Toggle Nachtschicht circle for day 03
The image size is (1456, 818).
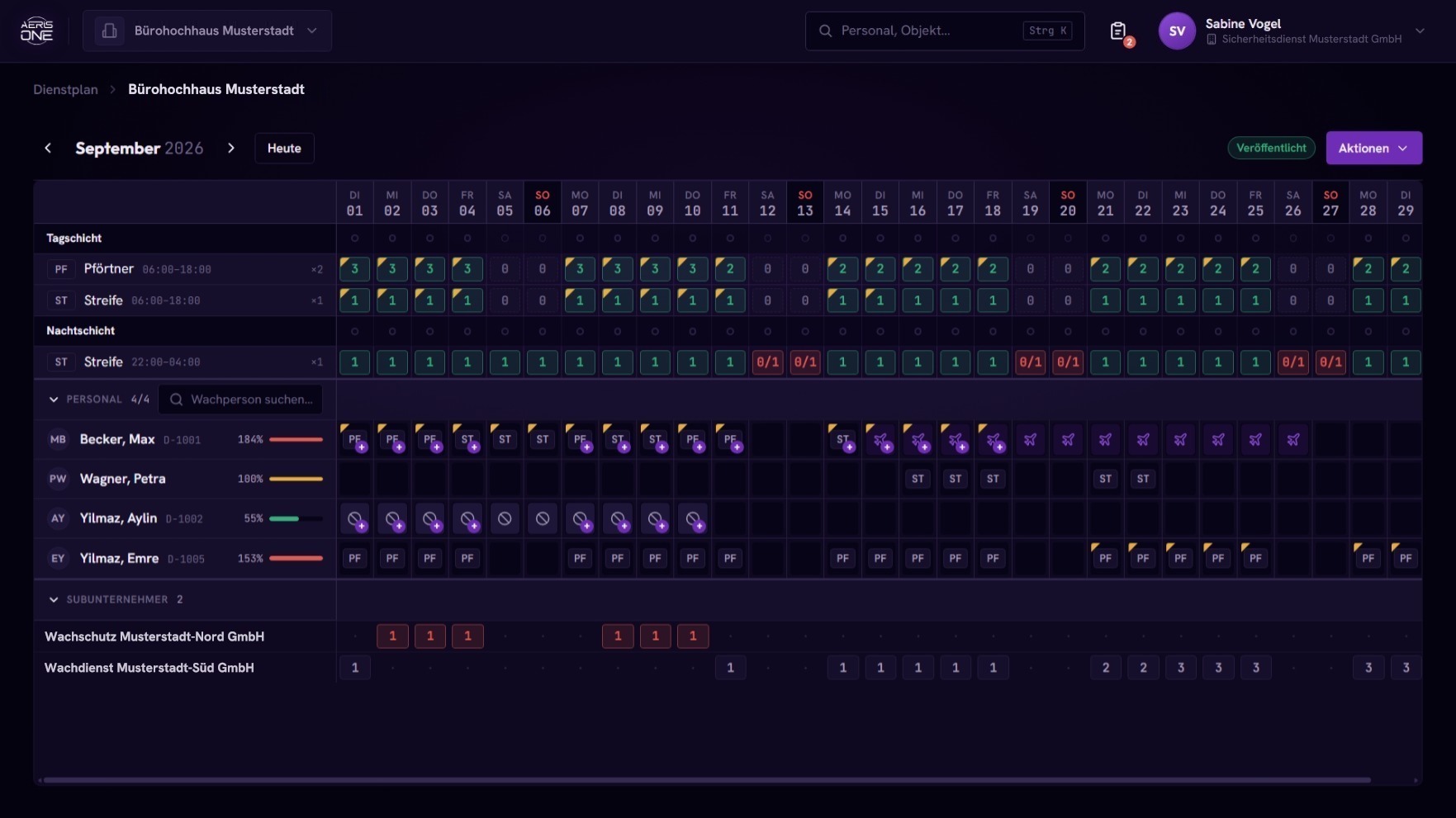click(x=429, y=331)
